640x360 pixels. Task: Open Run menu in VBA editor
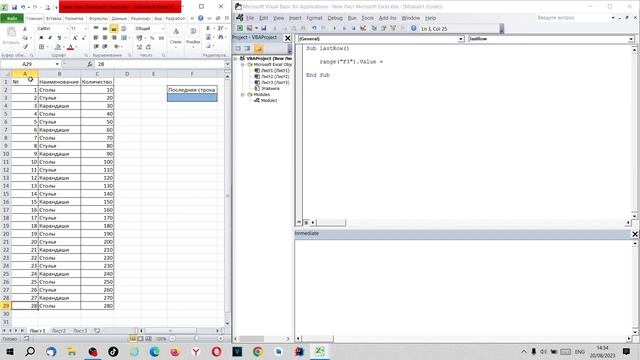click(x=352, y=18)
